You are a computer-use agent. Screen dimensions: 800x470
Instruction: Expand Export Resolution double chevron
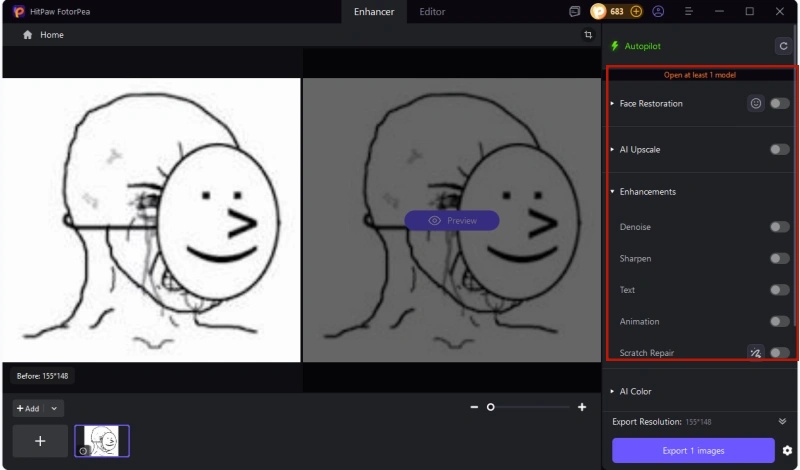pyautogui.click(x=782, y=422)
